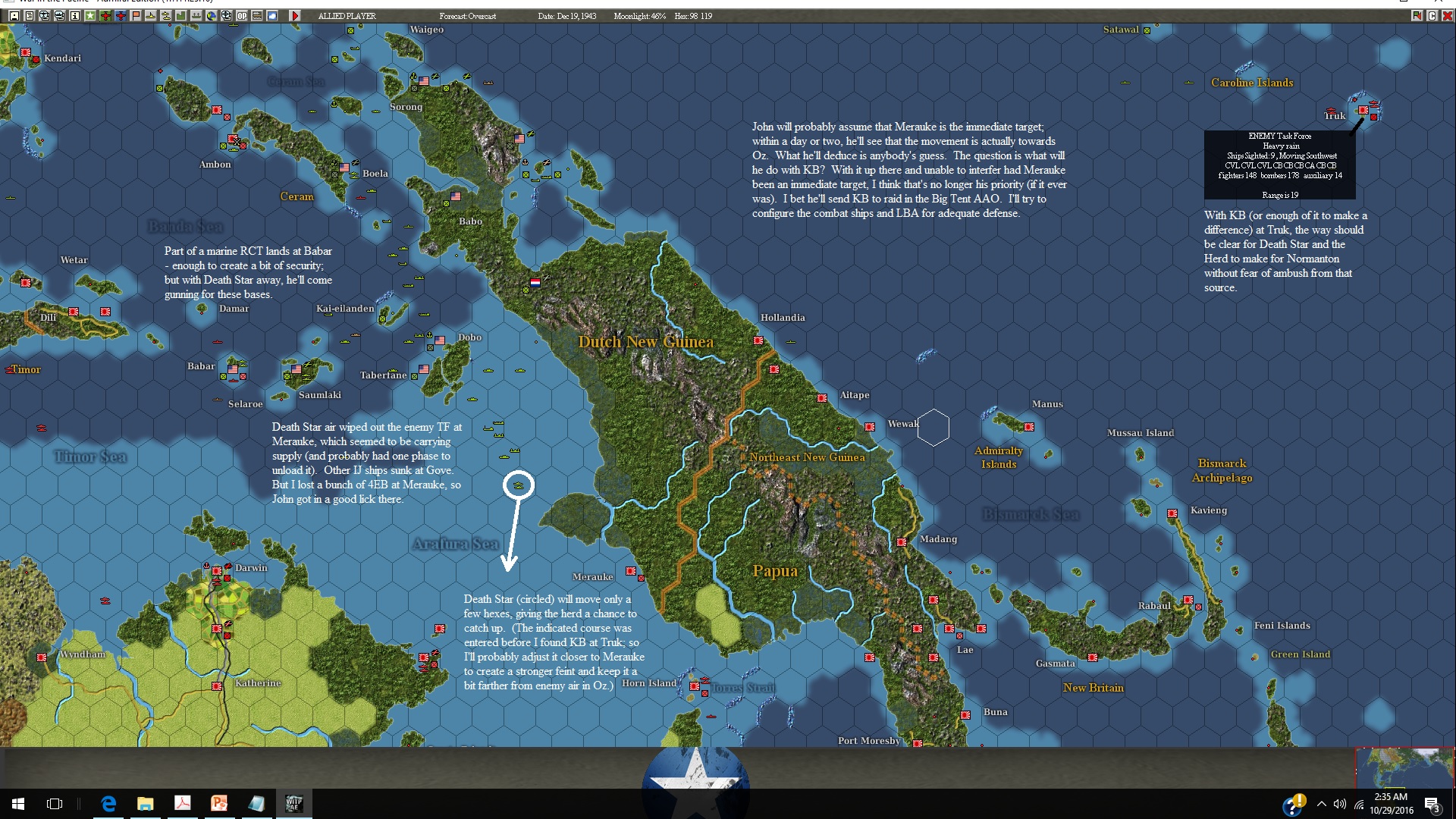Click the red X exit game icon
Image resolution: width=1456 pixels, height=819 pixels.
(x=1447, y=15)
